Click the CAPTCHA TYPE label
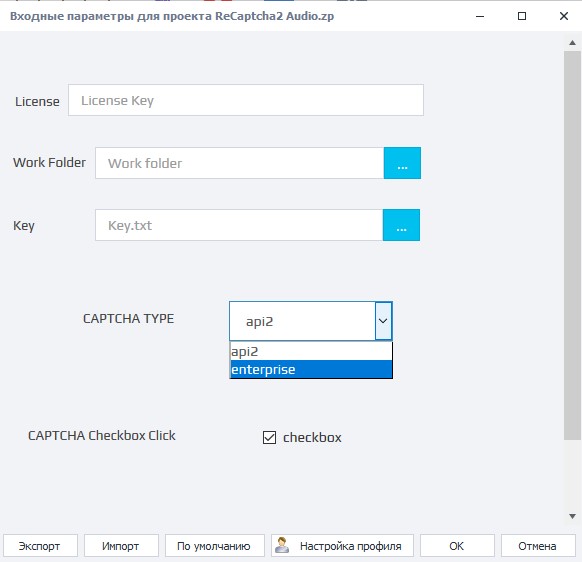This screenshot has width=582, height=562. (x=128, y=318)
